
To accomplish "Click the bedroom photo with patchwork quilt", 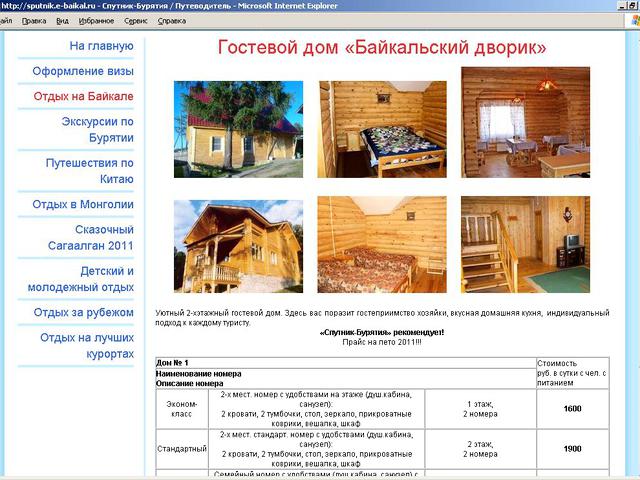I will click(x=382, y=129).
